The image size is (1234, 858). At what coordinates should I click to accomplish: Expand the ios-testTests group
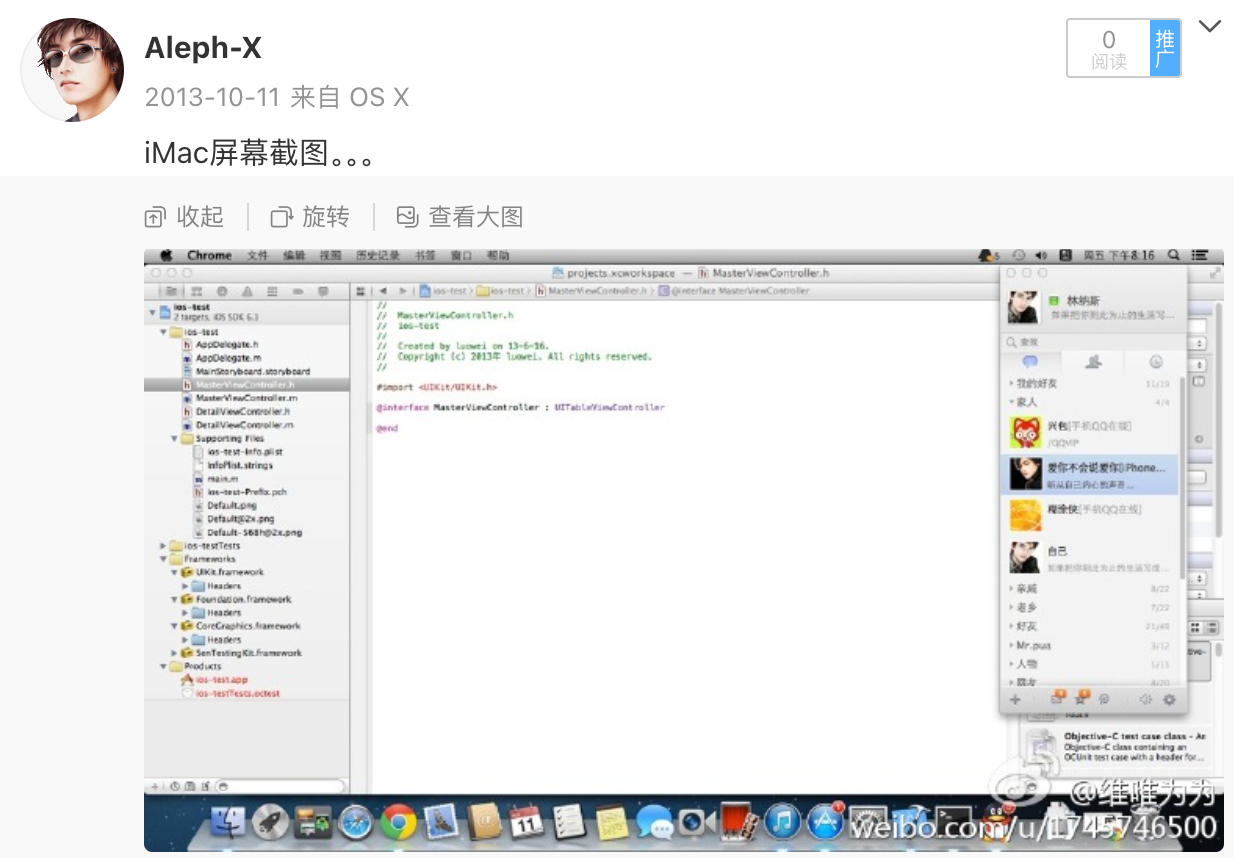pos(163,546)
